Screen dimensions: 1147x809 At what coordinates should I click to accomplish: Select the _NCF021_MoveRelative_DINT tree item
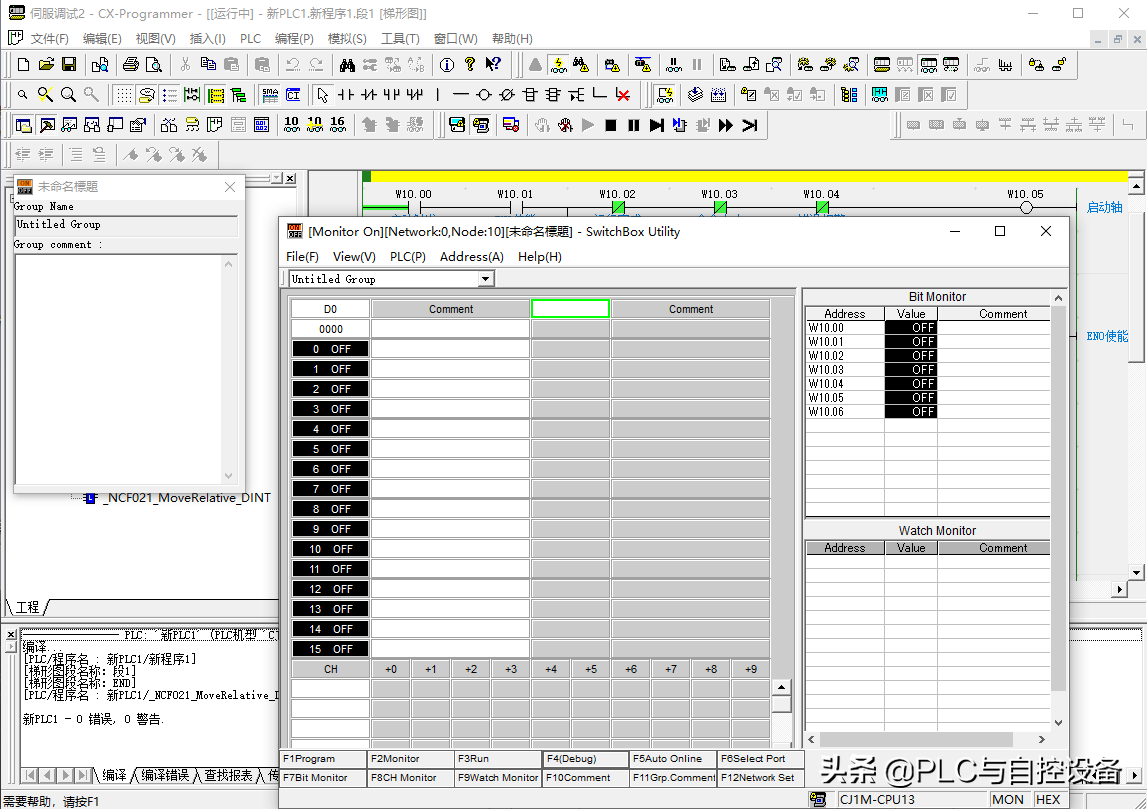(186, 498)
